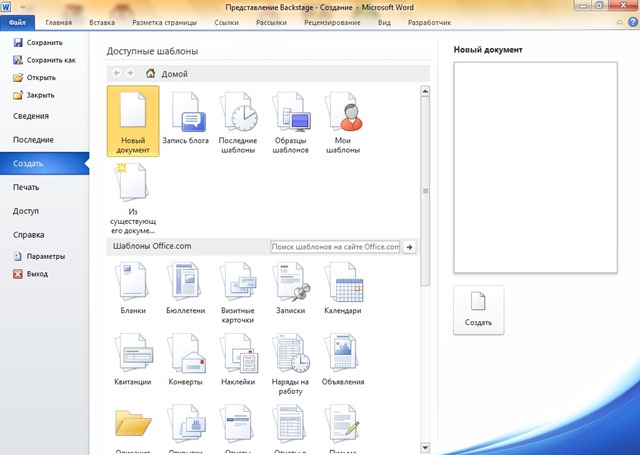This screenshot has width=640, height=455.
Task: Switch to the Вставка ribbon tab
Action: (x=102, y=22)
